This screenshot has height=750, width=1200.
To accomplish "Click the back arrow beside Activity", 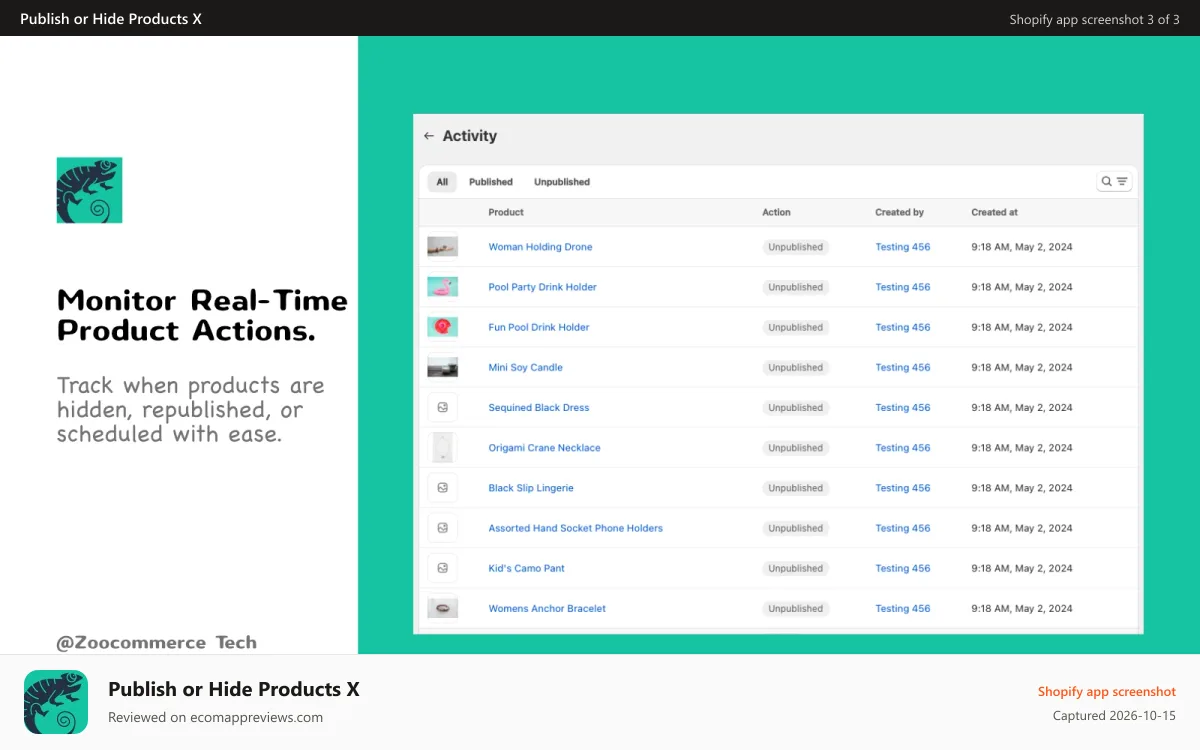I will (x=429, y=136).
